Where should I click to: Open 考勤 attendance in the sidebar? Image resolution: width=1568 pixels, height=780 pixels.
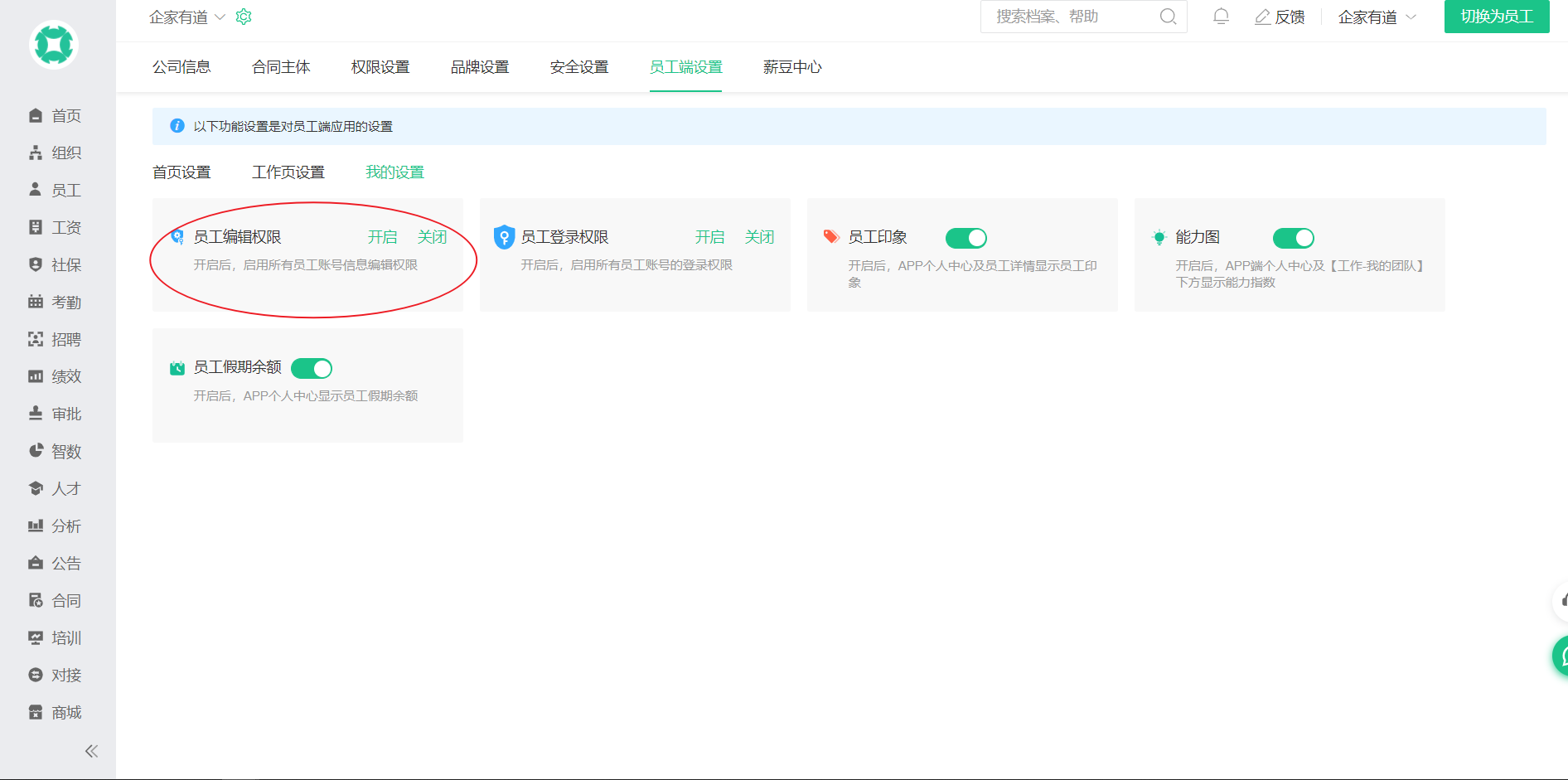point(56,302)
